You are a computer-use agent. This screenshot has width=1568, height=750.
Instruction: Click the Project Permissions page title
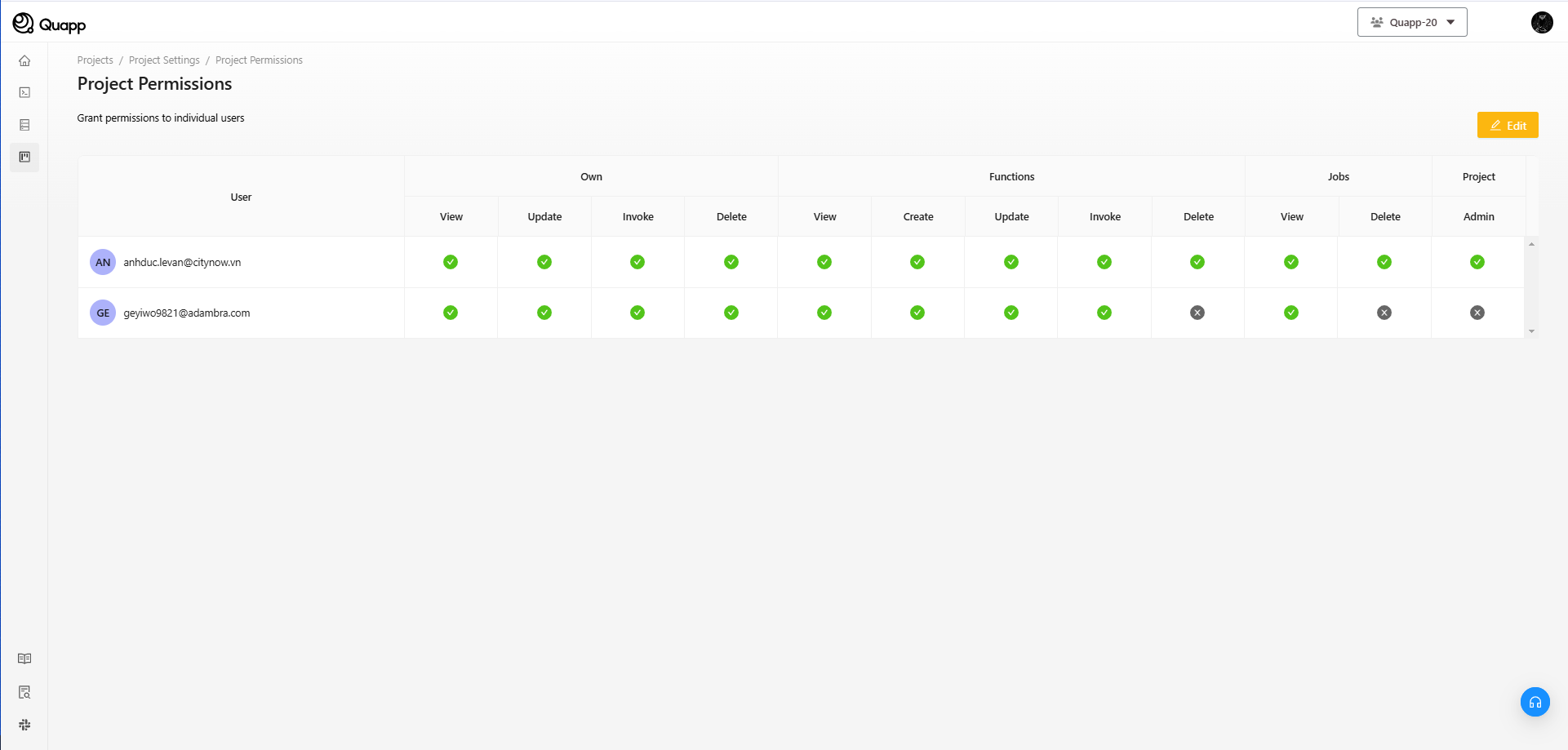[154, 84]
